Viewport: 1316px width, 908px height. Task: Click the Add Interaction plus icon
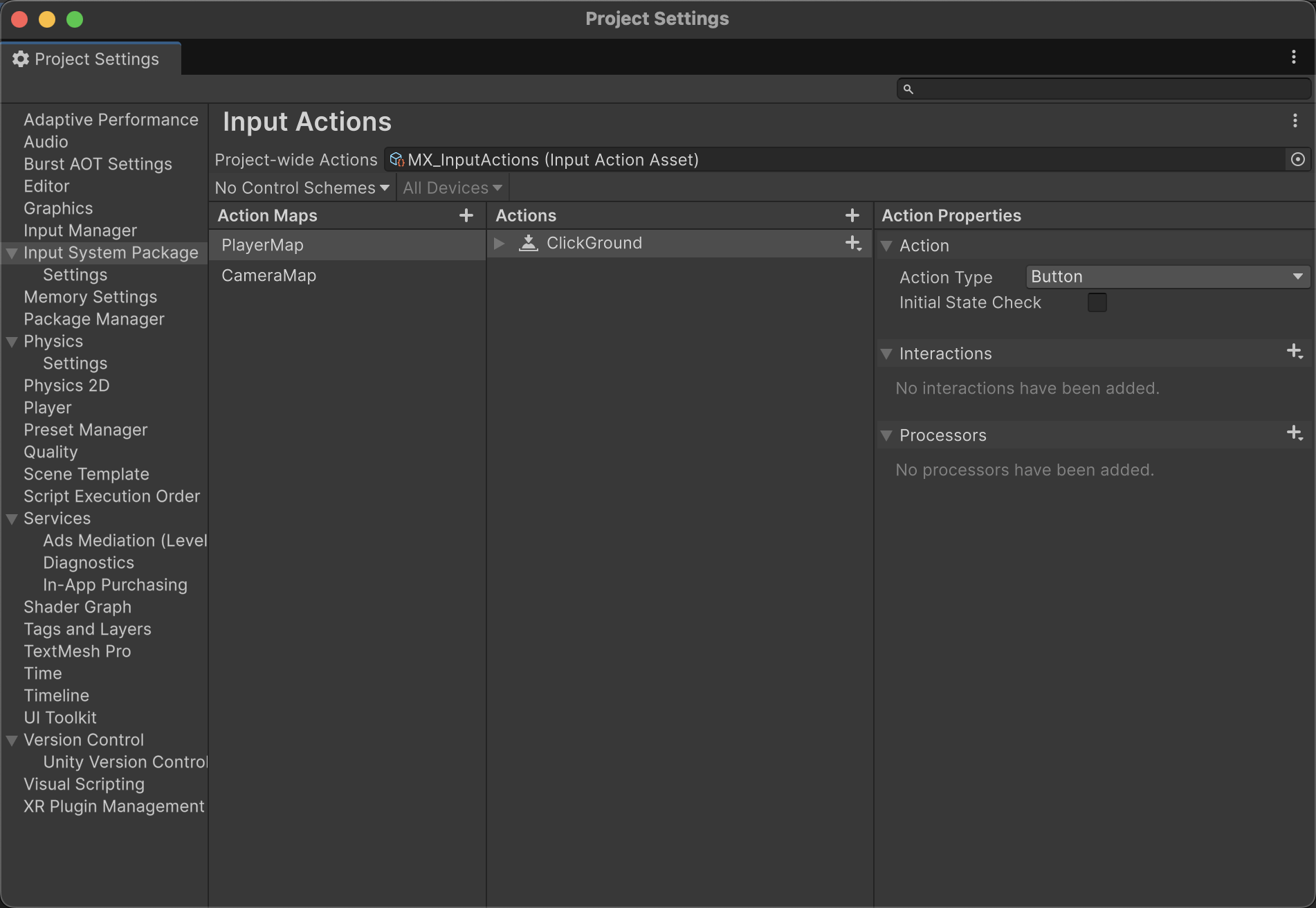(x=1294, y=352)
